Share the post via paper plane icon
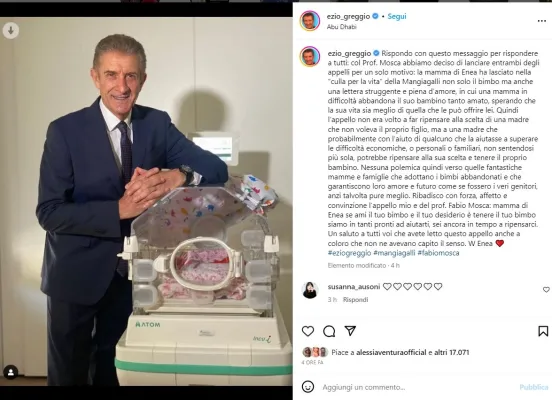The image size is (552, 400). (350, 331)
